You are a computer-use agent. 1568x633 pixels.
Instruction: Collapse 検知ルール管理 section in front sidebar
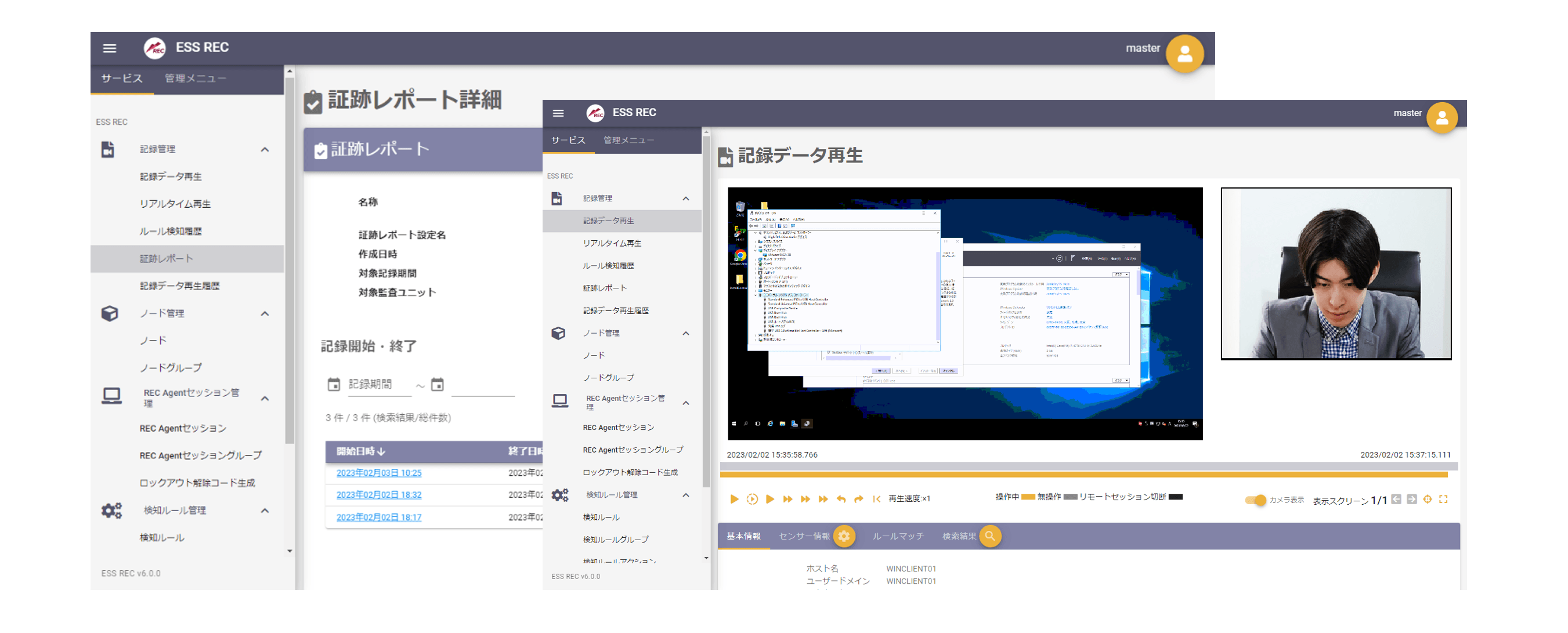tap(685, 495)
